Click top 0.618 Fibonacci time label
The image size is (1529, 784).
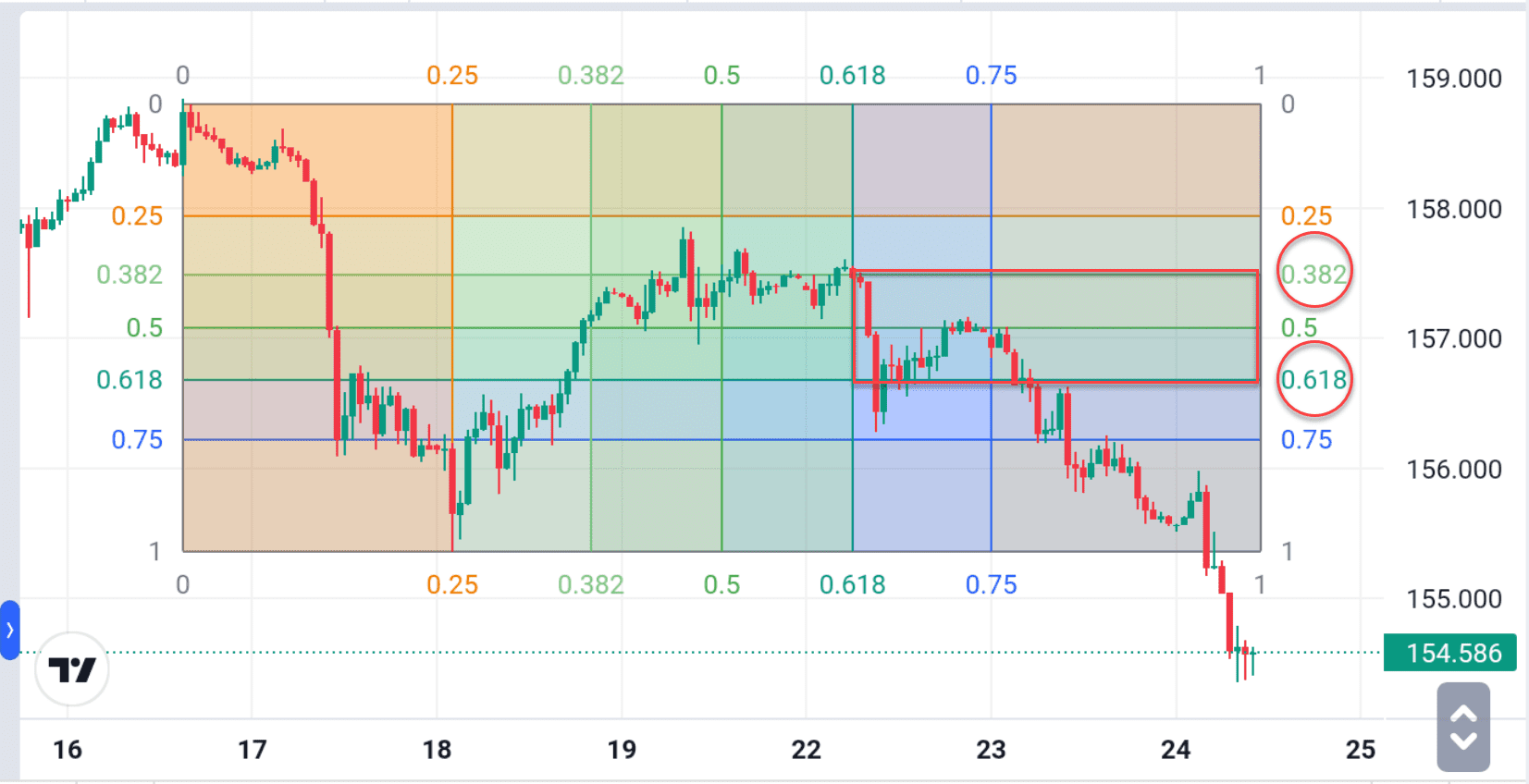tap(853, 75)
